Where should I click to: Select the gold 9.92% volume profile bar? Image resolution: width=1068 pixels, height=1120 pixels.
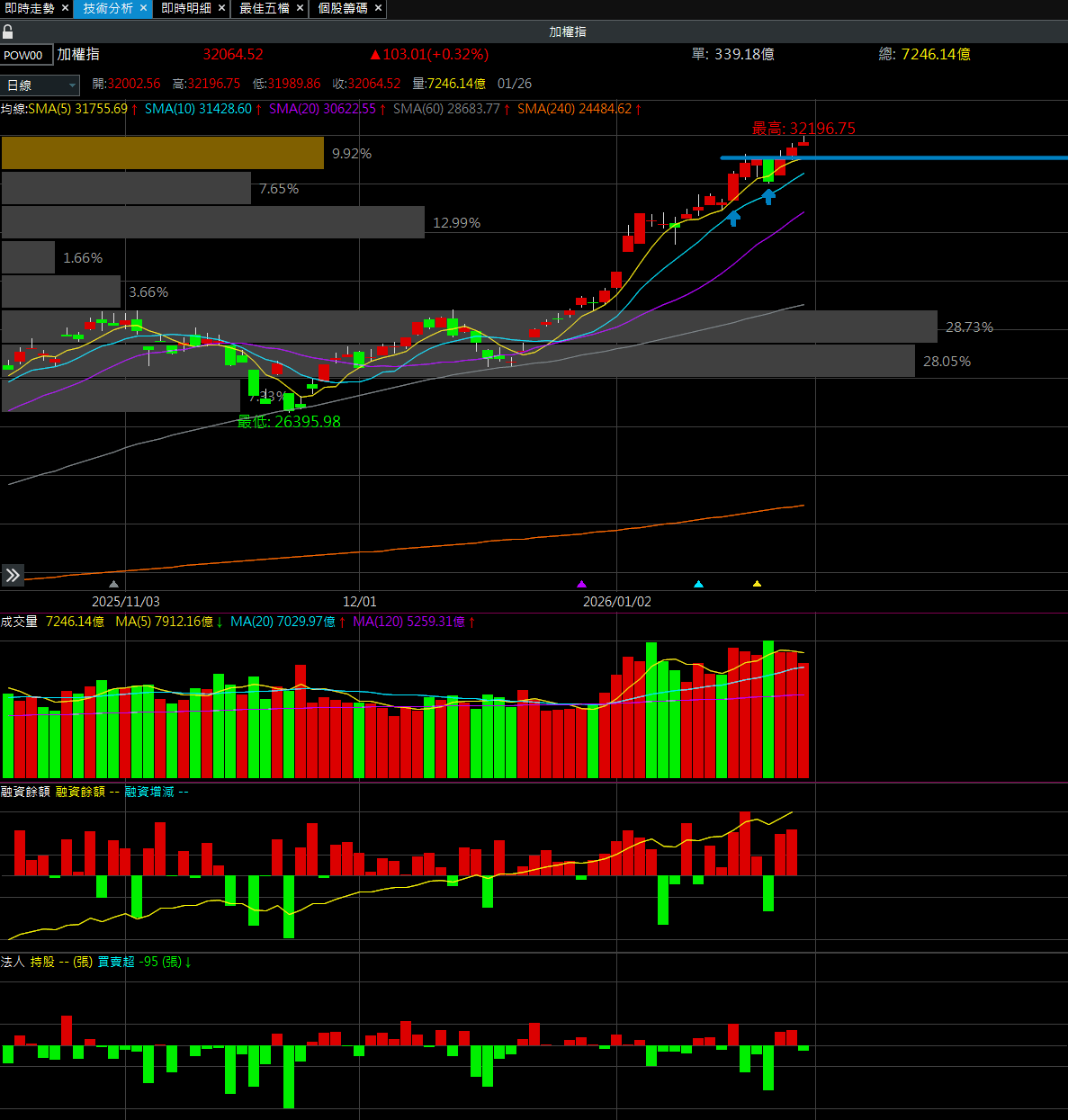click(162, 153)
